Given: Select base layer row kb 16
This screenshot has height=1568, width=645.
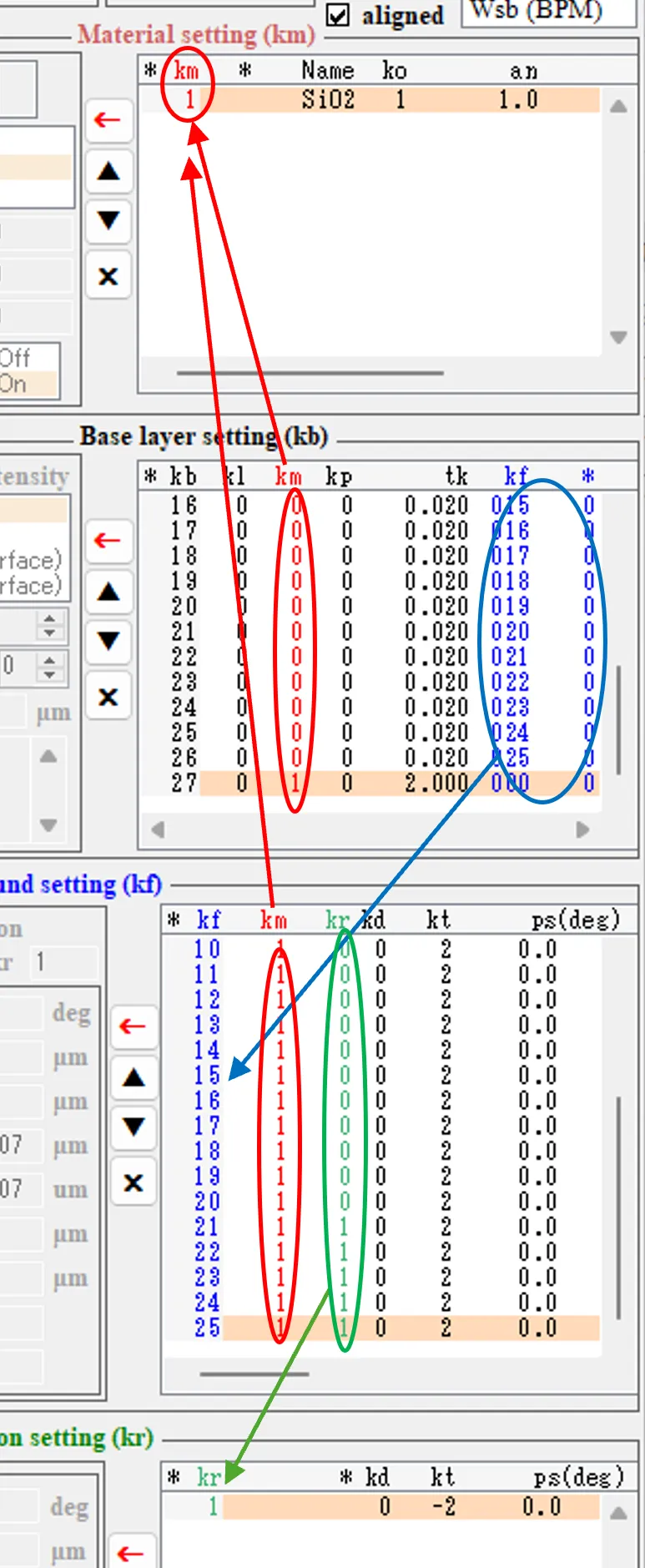Looking at the screenshot, I should pyautogui.click(x=370, y=505).
